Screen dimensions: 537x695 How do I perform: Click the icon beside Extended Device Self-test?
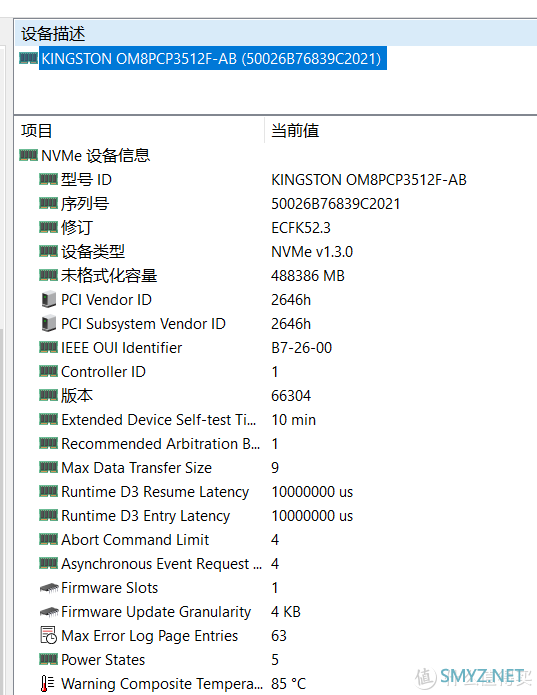tap(48, 419)
